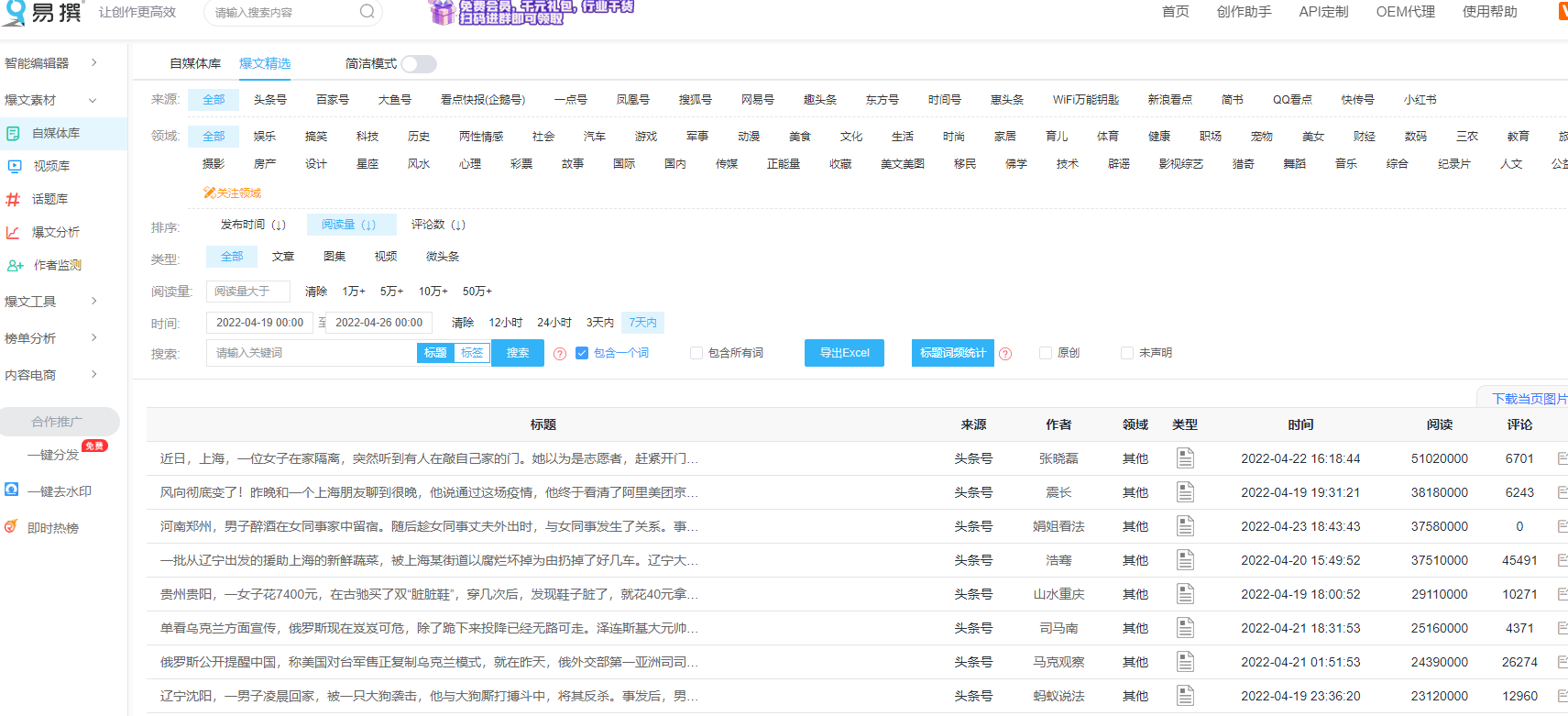The width and height of the screenshot is (1568, 716).
Task: Click 导出Excel button
Action: (x=844, y=353)
